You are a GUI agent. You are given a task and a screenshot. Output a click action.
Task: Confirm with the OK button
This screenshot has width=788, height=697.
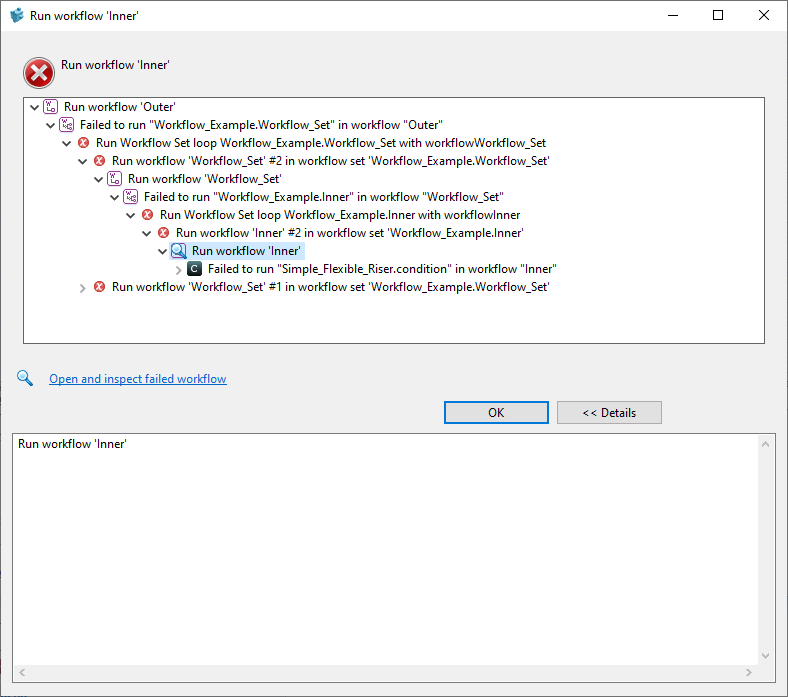(x=496, y=413)
